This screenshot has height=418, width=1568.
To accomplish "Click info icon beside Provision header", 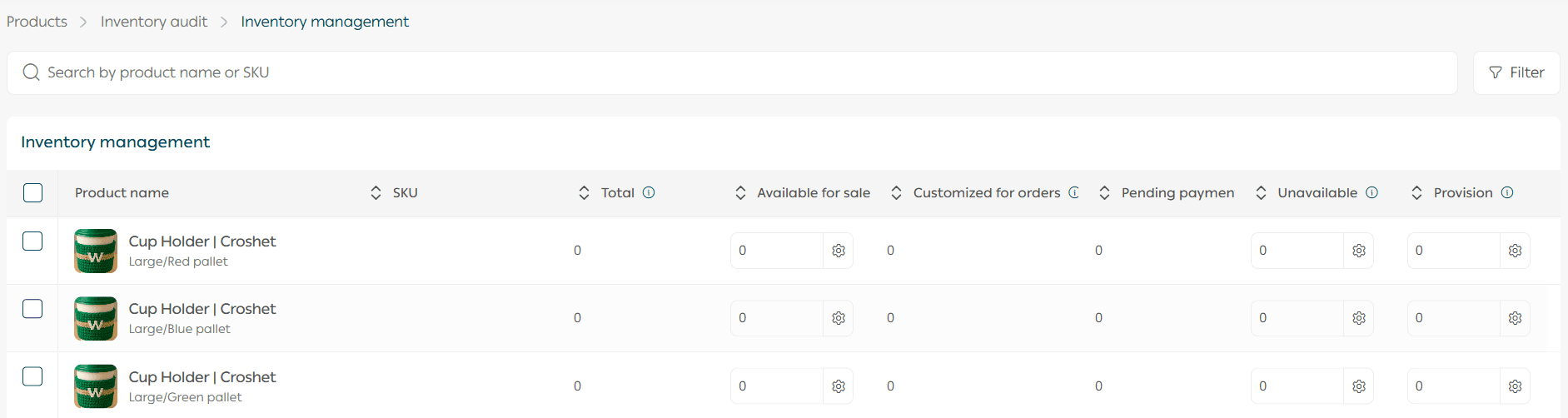I will point(1506,192).
